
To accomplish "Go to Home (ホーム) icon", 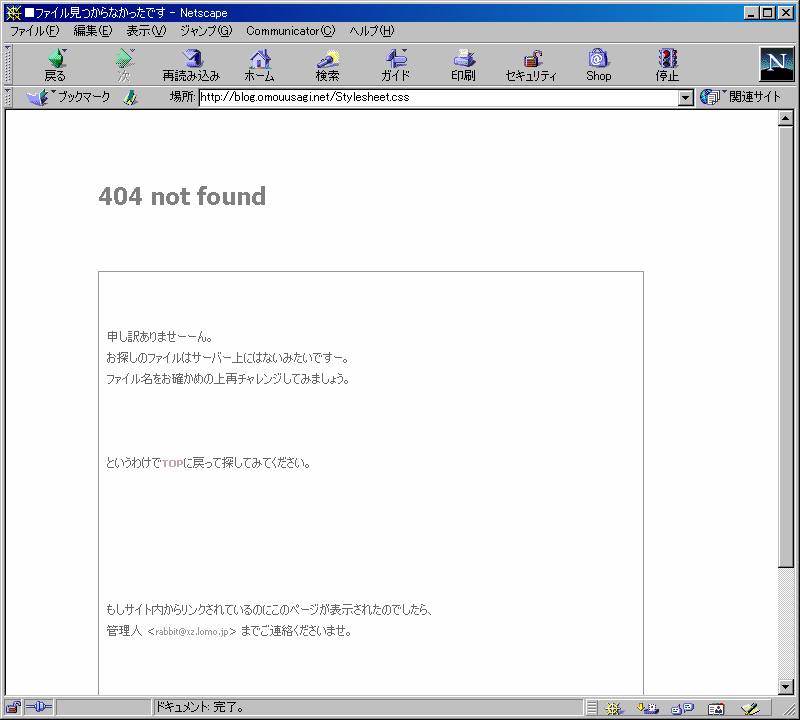I will (260, 65).
